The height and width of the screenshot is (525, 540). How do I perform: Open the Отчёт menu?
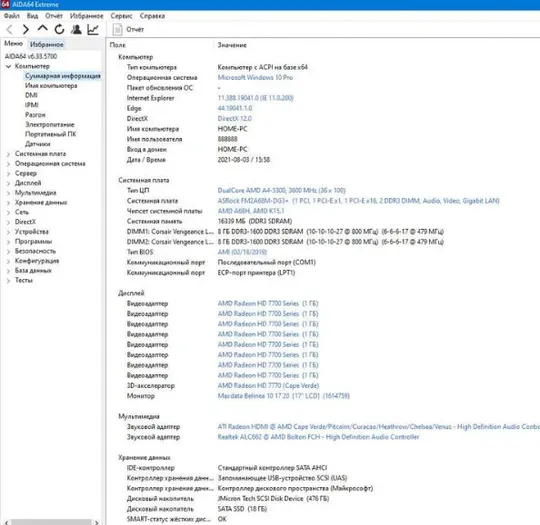54,16
